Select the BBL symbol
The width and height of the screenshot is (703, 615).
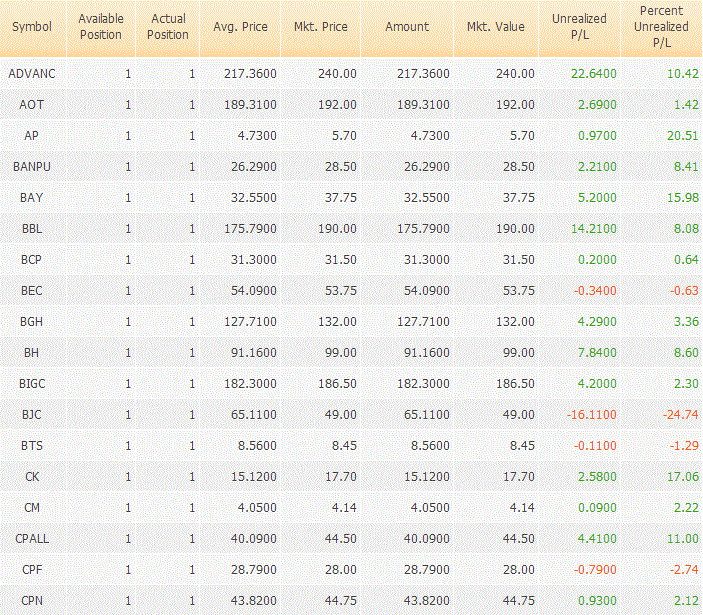[x=32, y=229]
